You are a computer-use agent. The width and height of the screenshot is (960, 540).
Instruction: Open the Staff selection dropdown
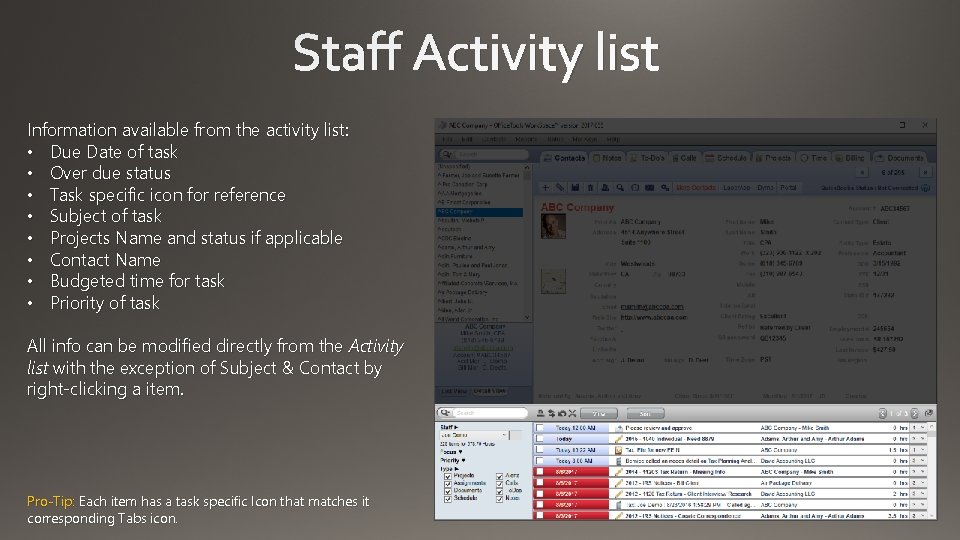pyautogui.click(x=474, y=435)
